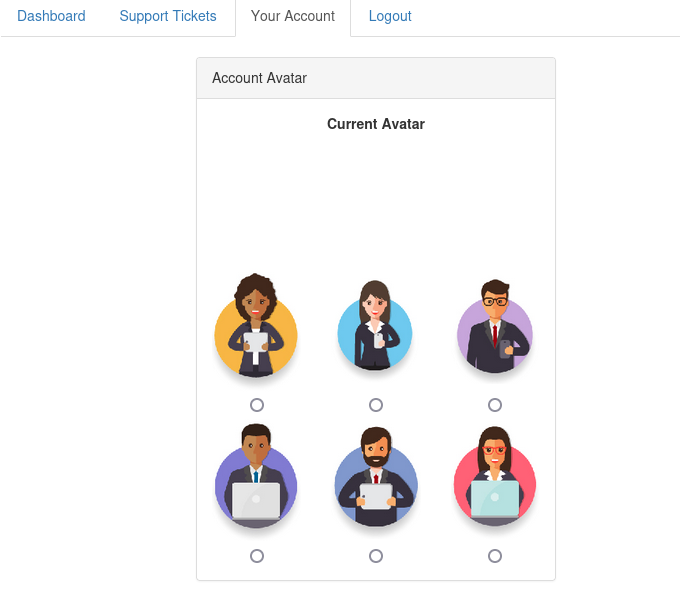Choose the bearded man avatar with tablet
The height and width of the screenshot is (592, 680).
coord(376,476)
